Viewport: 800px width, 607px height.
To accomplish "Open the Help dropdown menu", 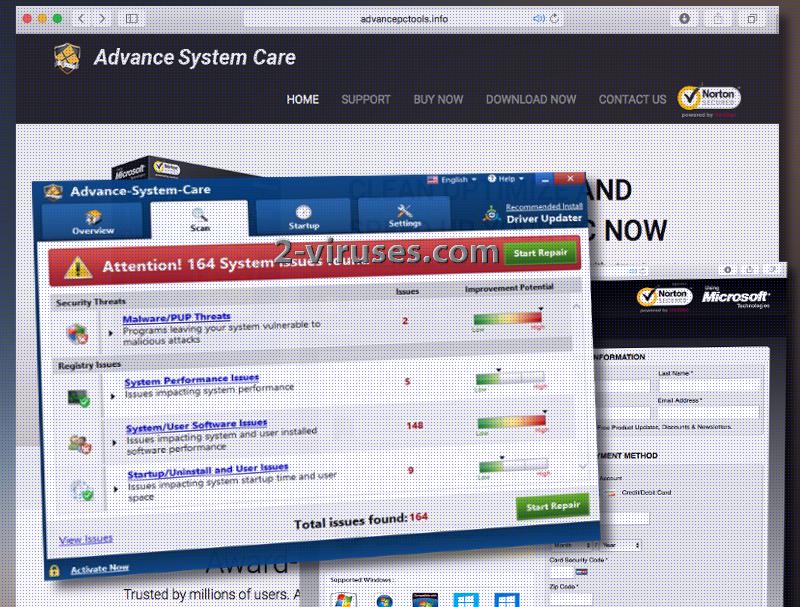I will click(x=506, y=179).
